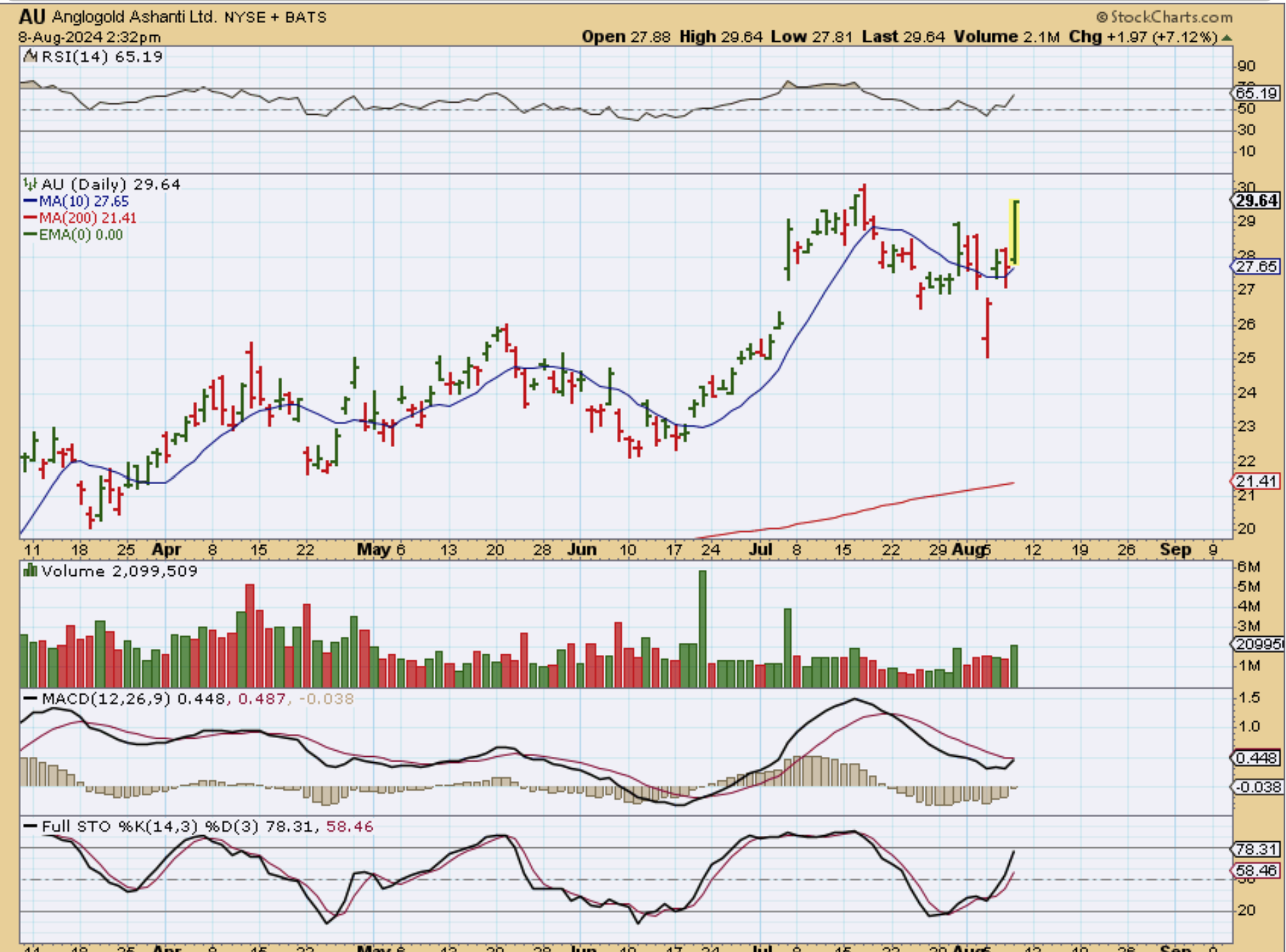The height and width of the screenshot is (952, 1286).
Task: Click the May label on price chart date axis
Action: click(374, 550)
